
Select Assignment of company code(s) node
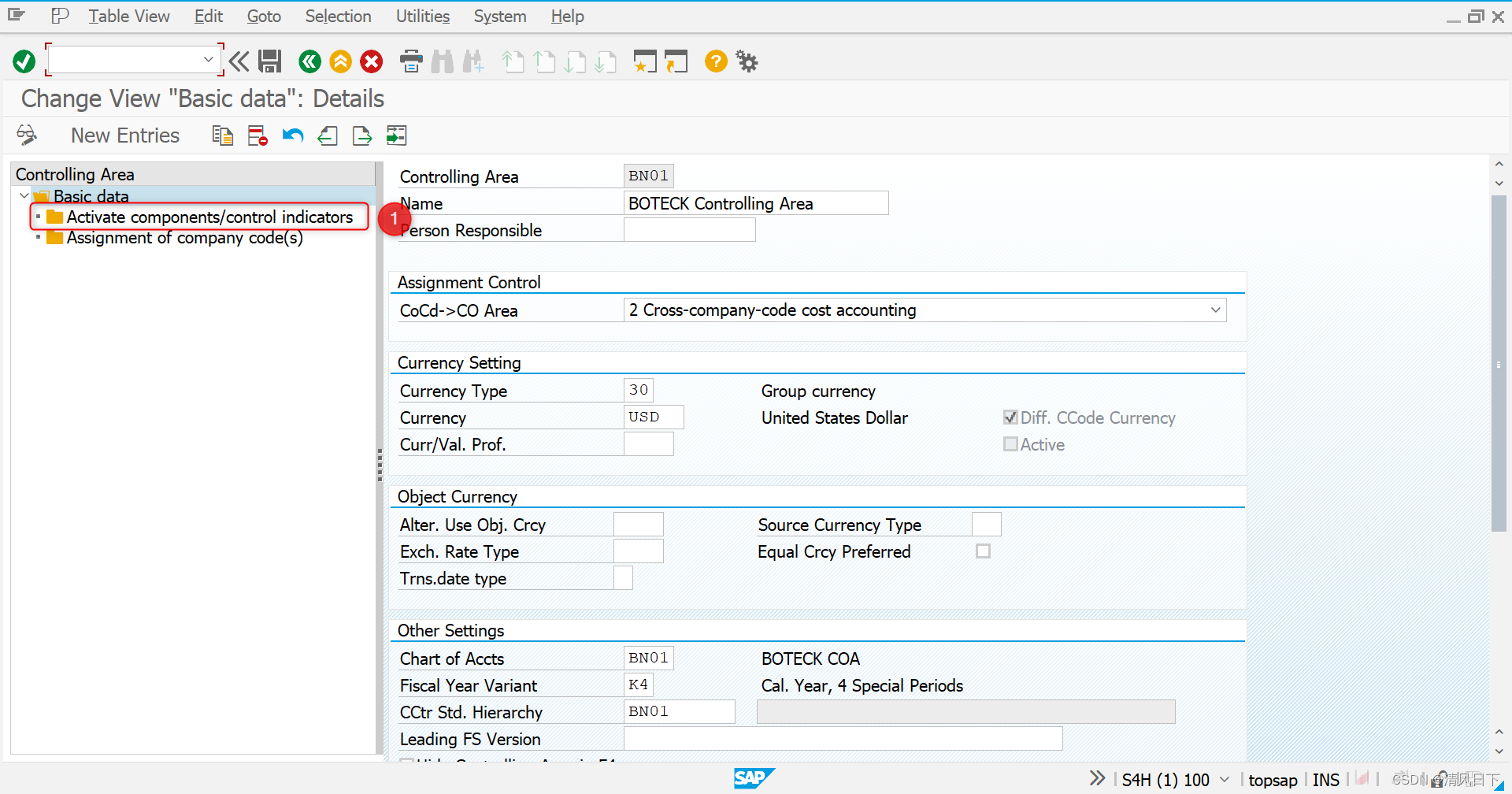(x=184, y=238)
